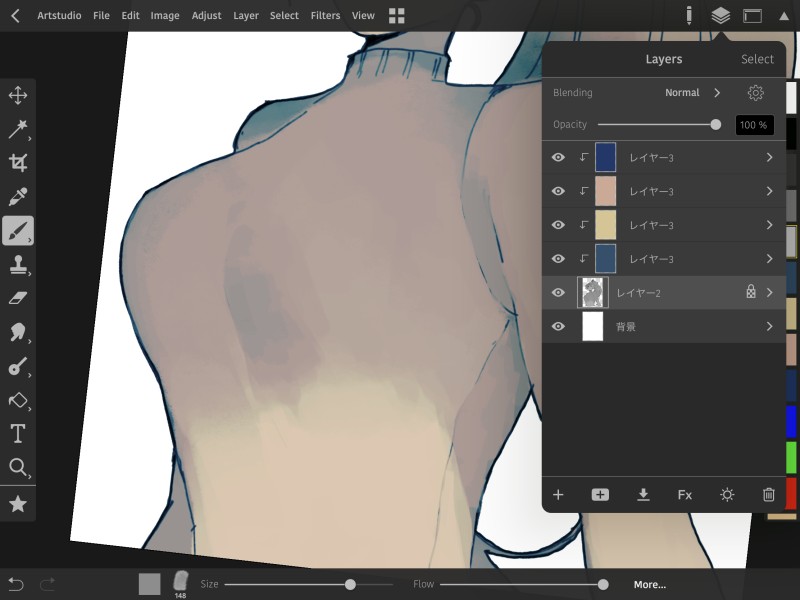Hide the pink レイヤー3 layer
This screenshot has width=800, height=600.
pos(558,191)
